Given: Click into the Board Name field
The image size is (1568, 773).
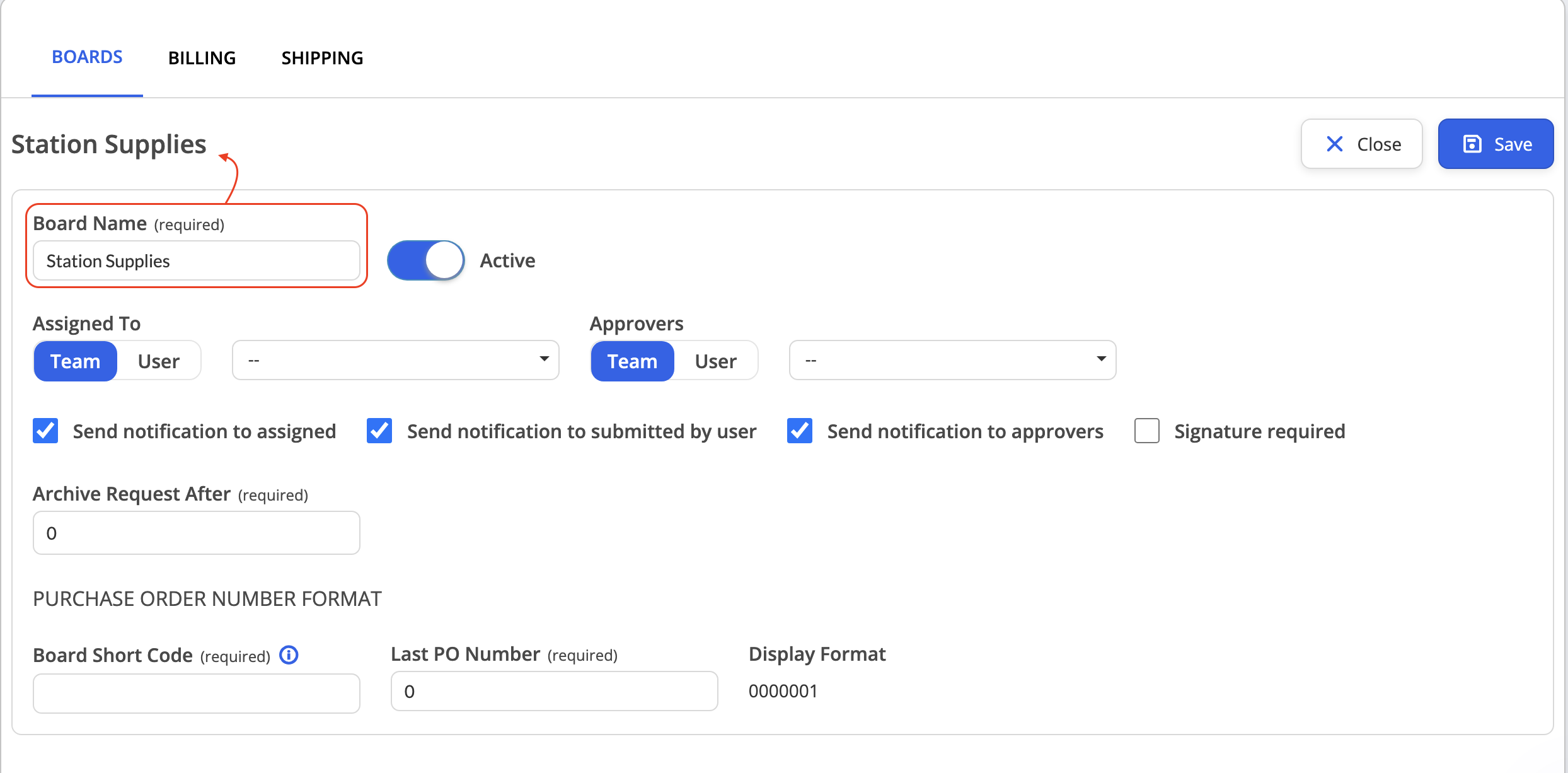Looking at the screenshot, I should [197, 260].
